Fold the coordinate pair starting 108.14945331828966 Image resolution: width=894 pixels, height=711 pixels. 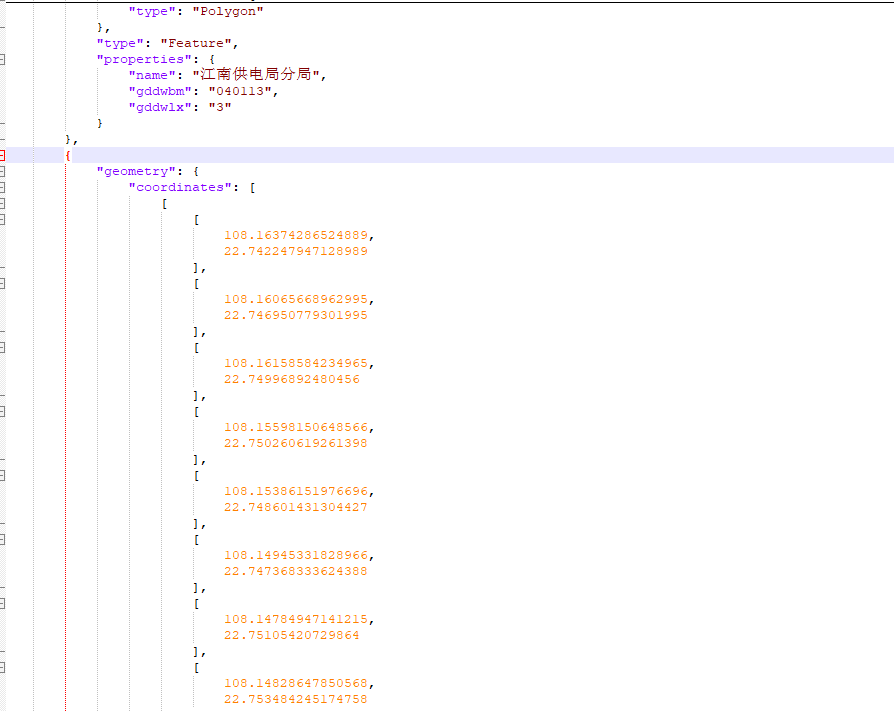click(2, 539)
